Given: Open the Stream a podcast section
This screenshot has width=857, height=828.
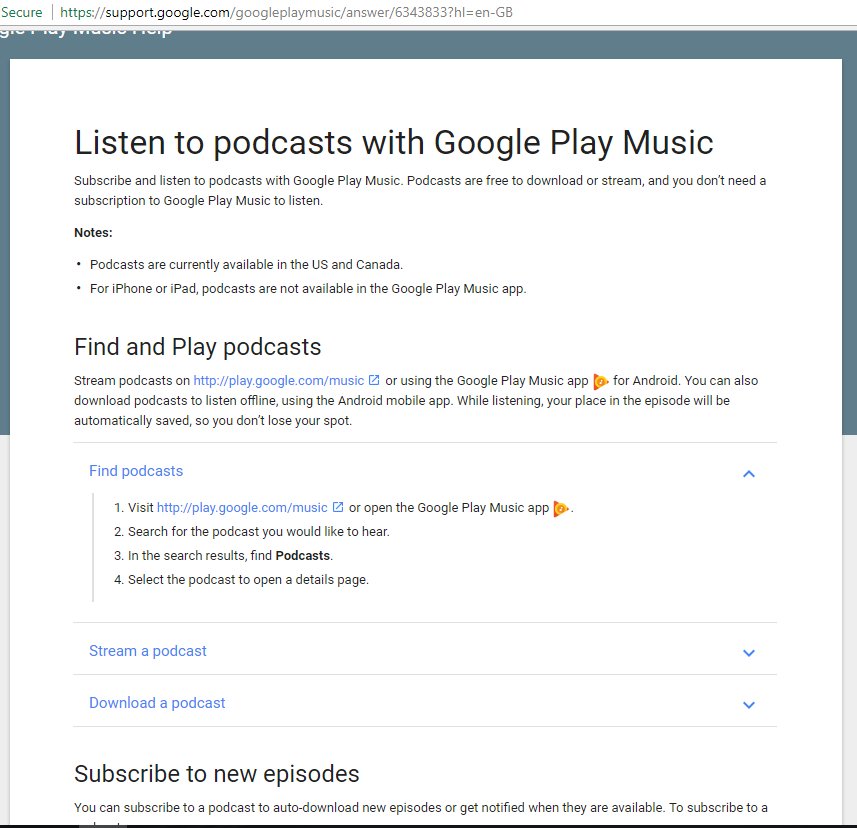Looking at the screenshot, I should coord(148,651).
